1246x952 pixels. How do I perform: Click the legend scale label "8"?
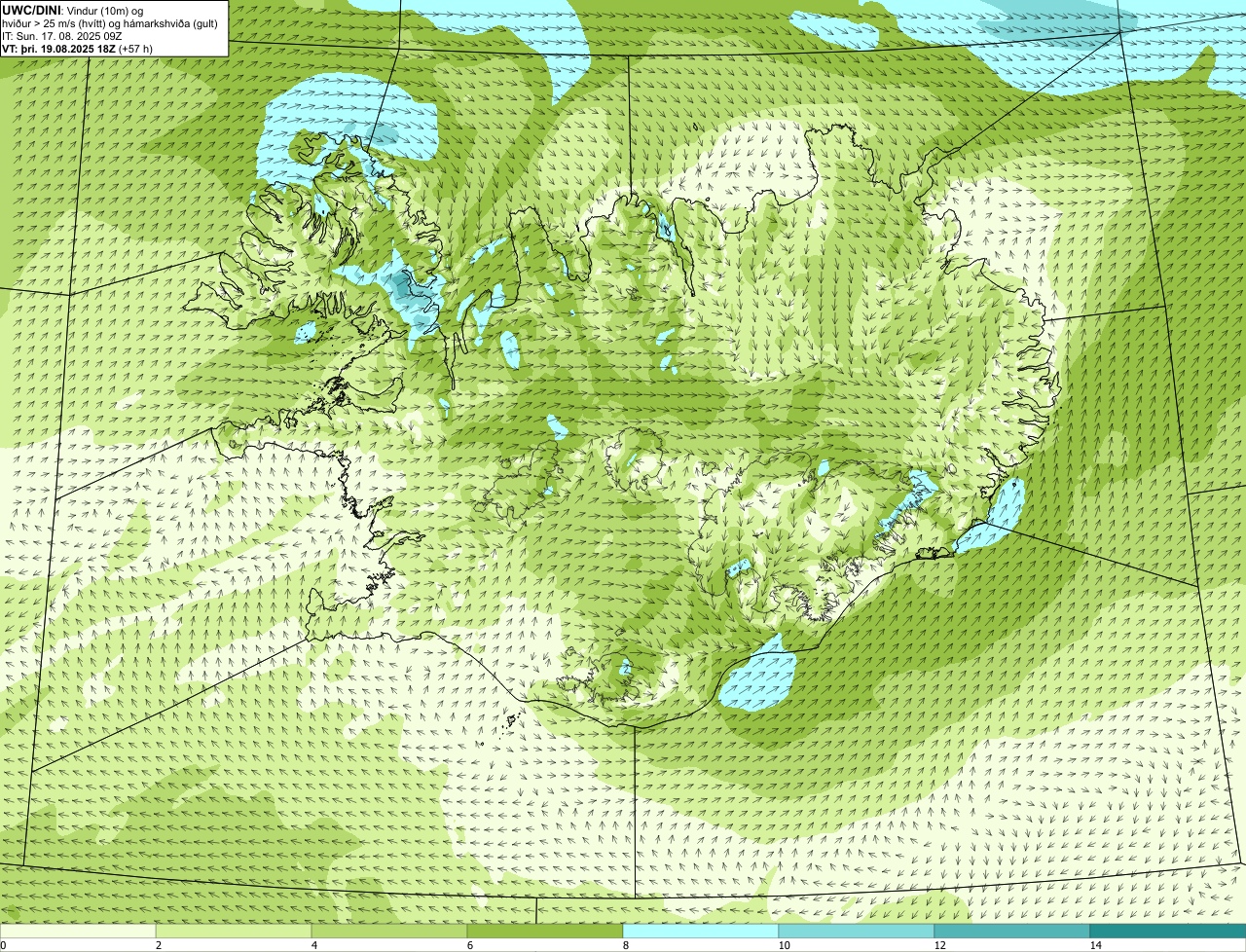[625, 945]
